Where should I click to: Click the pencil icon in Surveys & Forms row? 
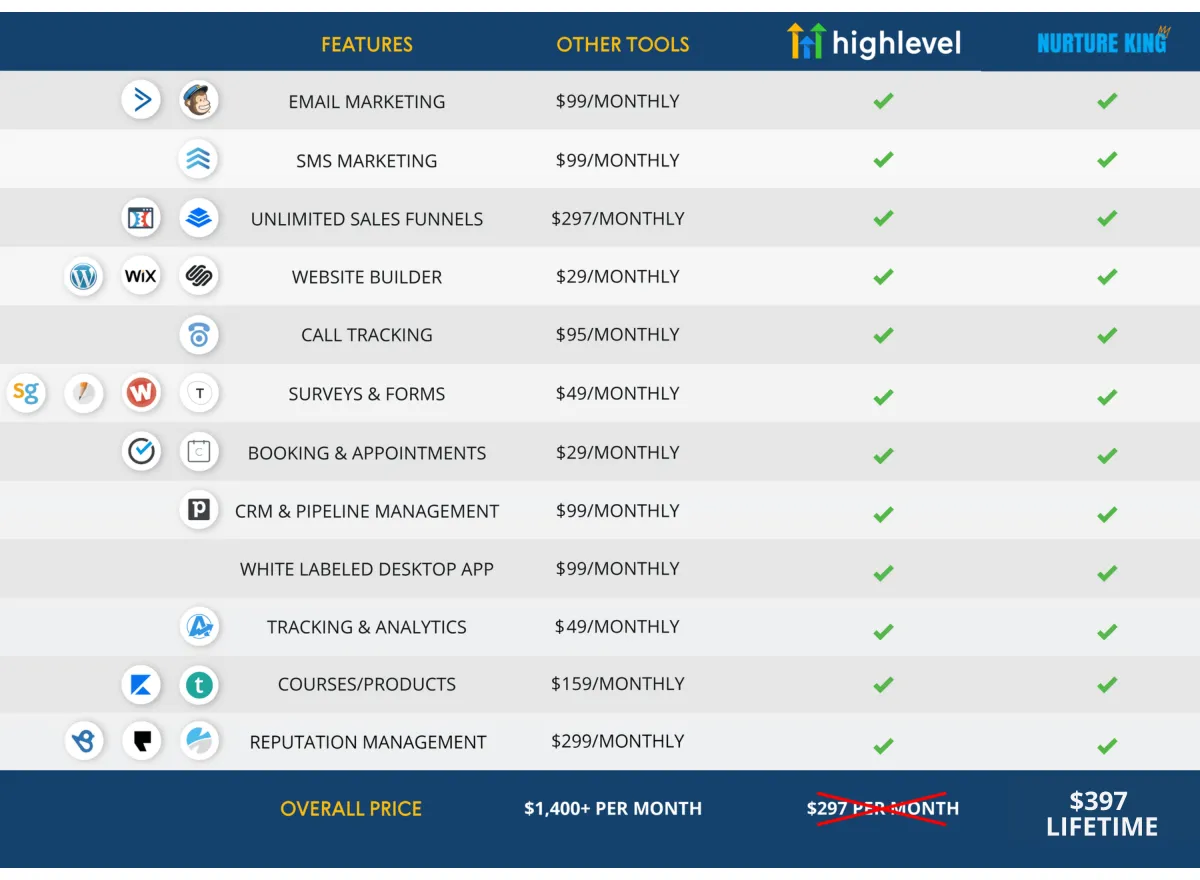(x=84, y=392)
